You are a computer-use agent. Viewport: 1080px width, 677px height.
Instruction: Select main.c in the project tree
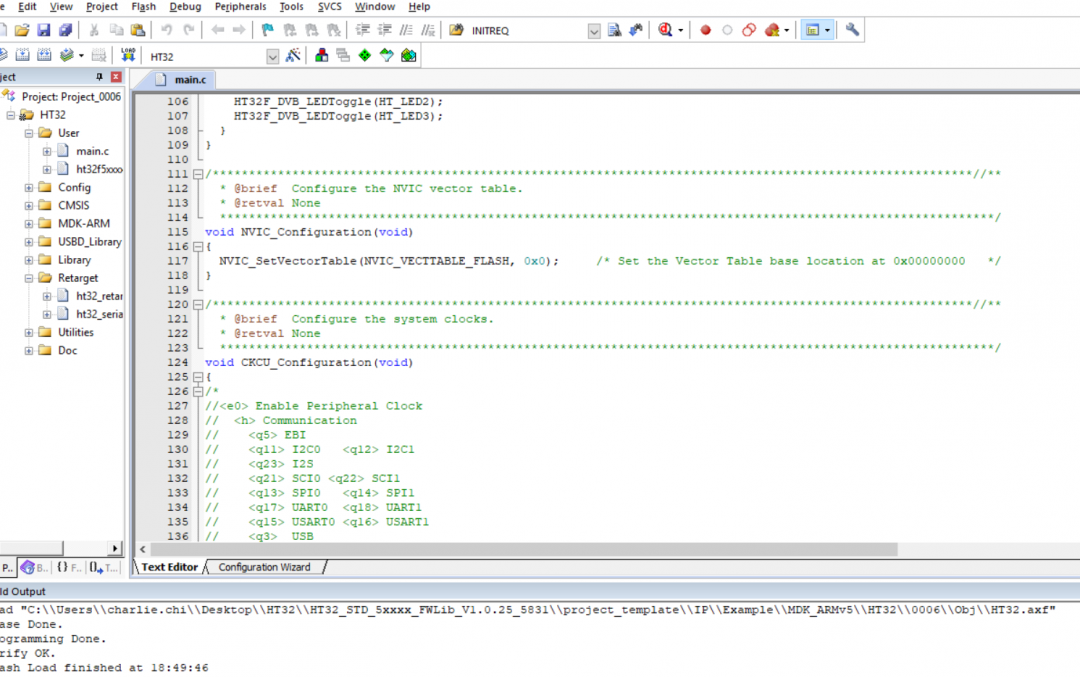[92, 152]
